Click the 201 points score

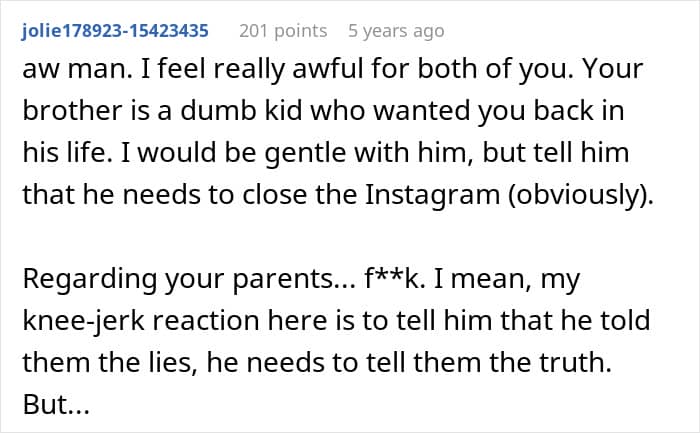pyautogui.click(x=283, y=31)
